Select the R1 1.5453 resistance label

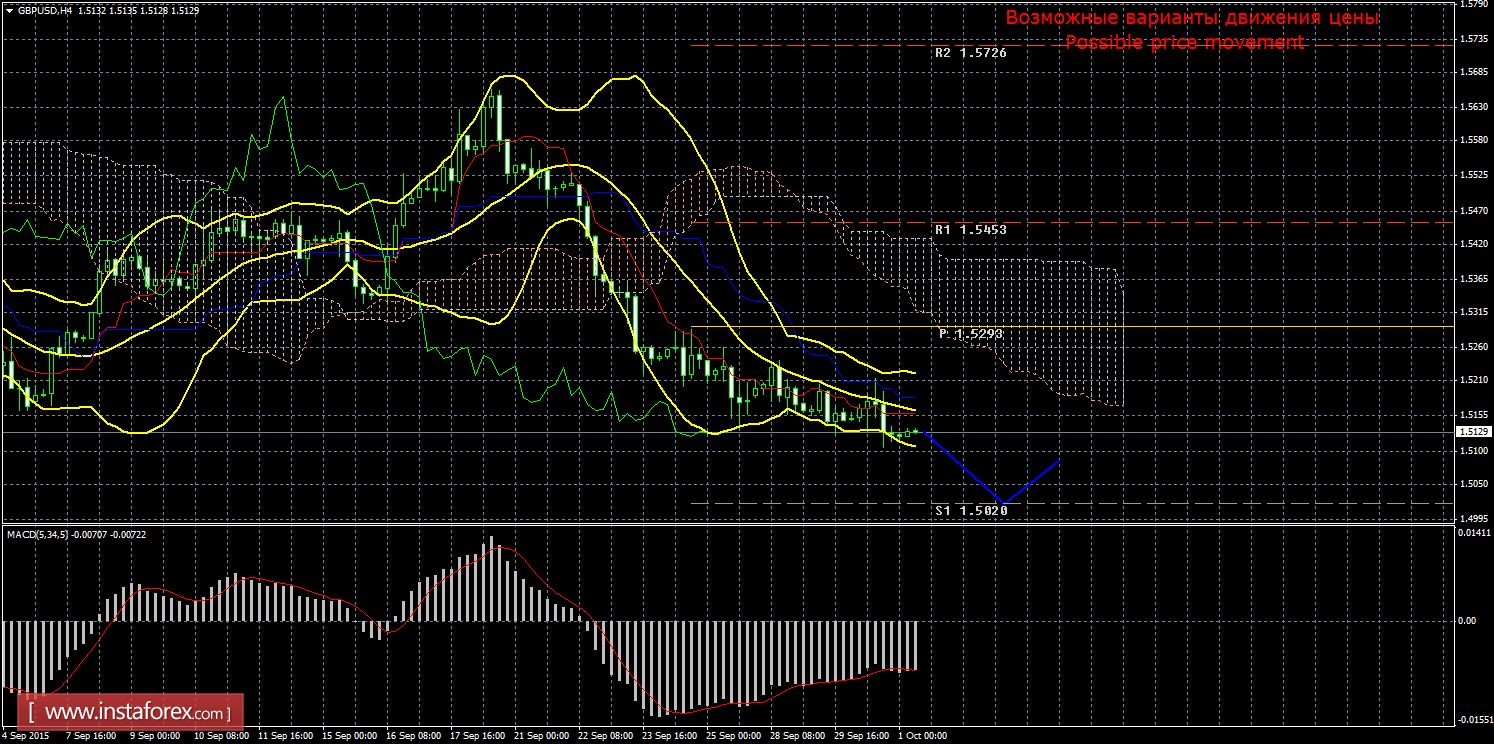tap(970, 229)
